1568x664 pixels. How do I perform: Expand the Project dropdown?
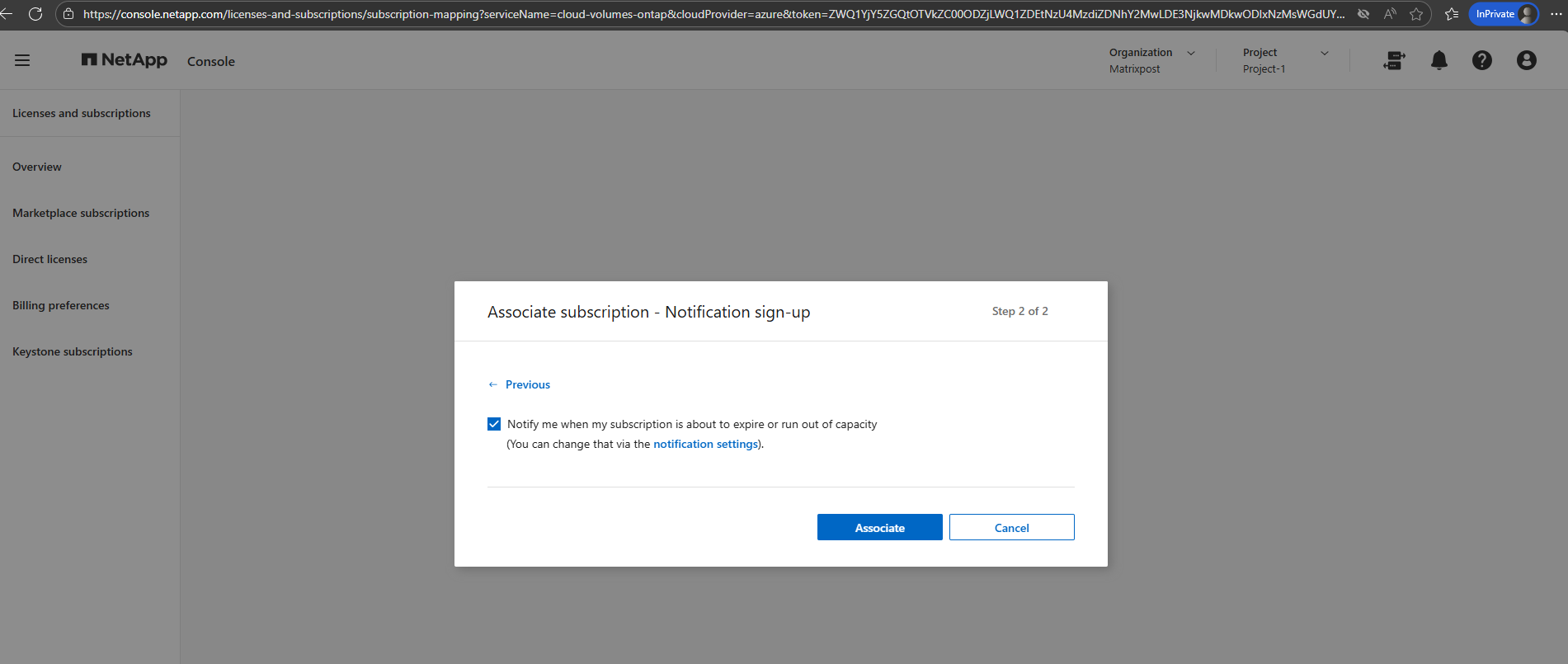[1286, 60]
